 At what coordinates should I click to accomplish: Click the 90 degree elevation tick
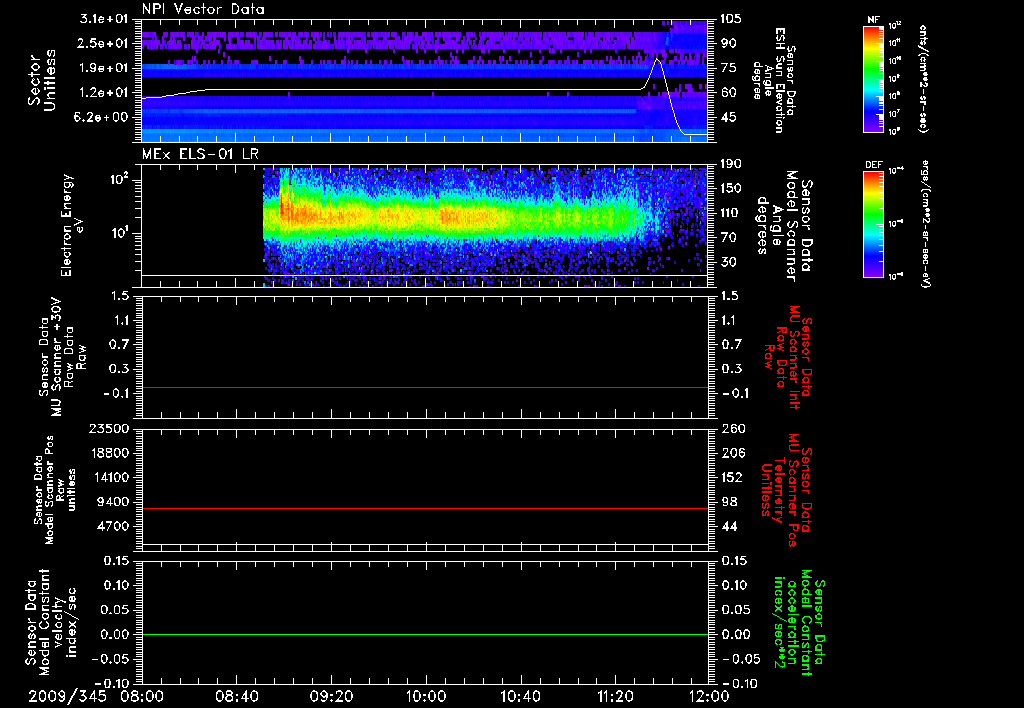[728, 43]
